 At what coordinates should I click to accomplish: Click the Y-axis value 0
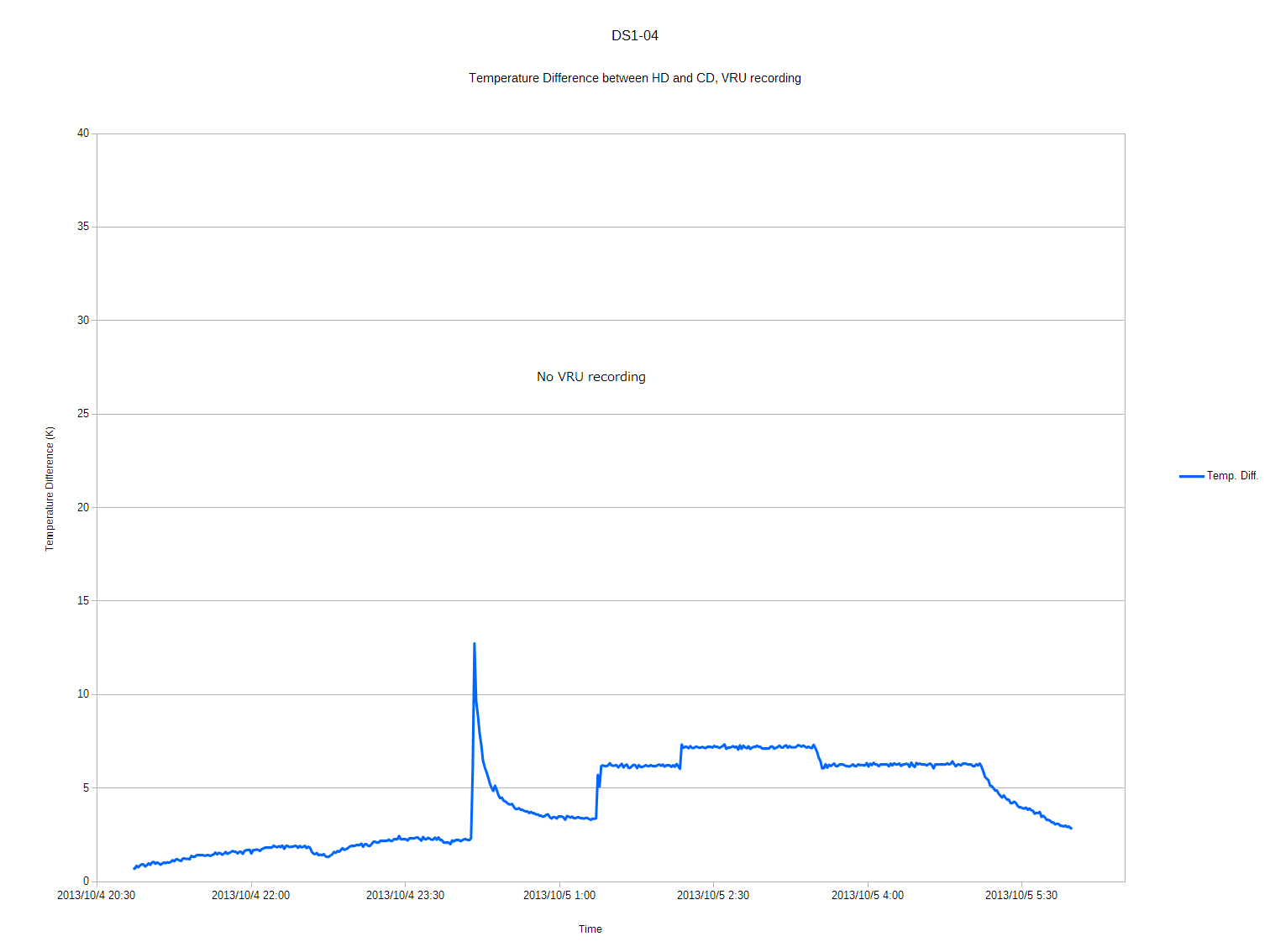point(86,881)
